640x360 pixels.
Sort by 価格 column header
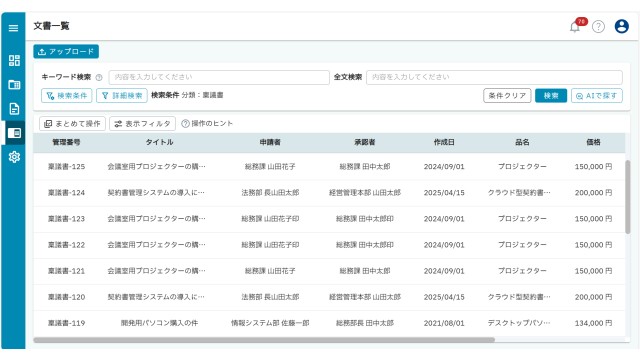coord(593,142)
